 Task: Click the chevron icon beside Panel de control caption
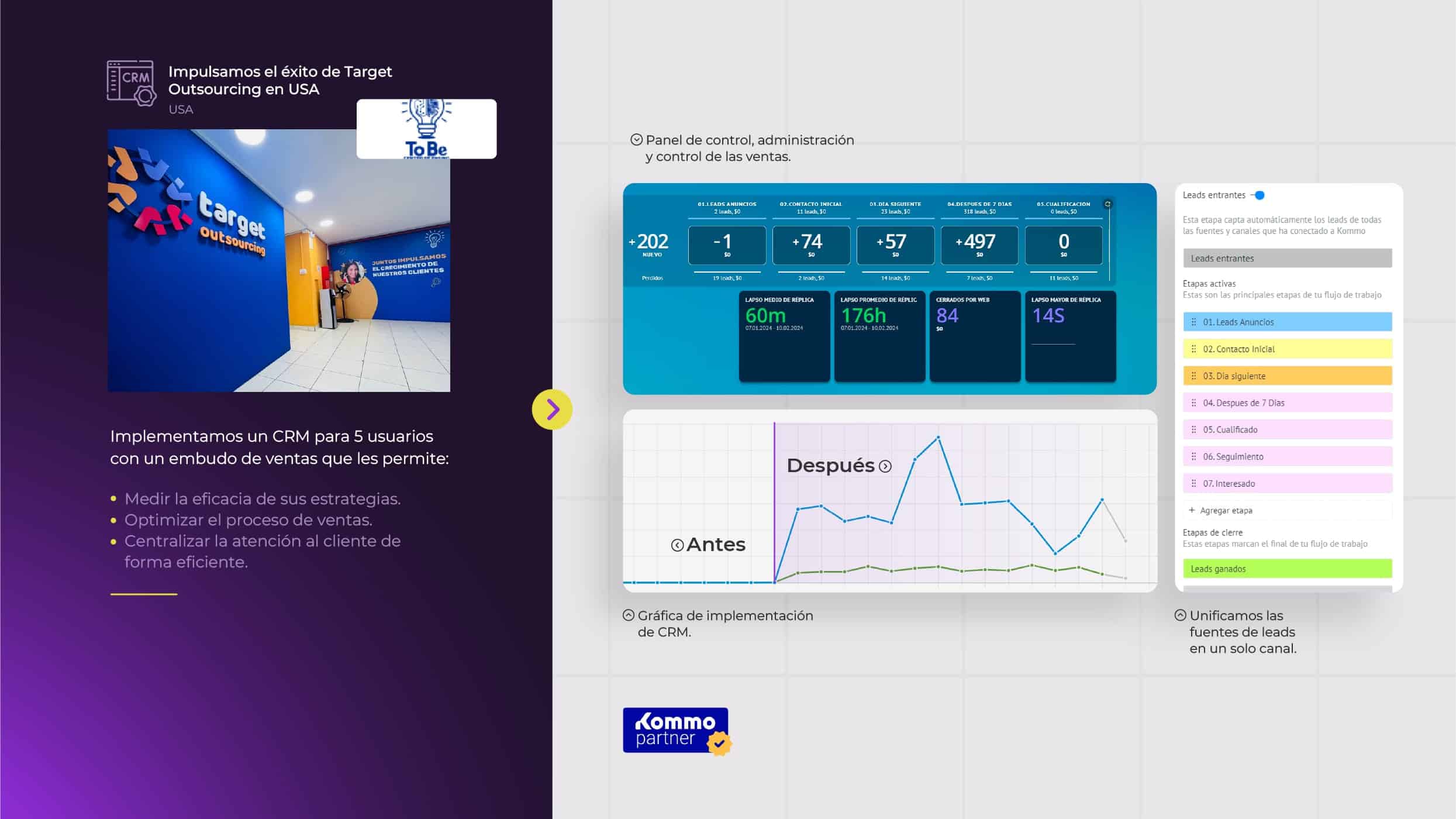(x=636, y=140)
